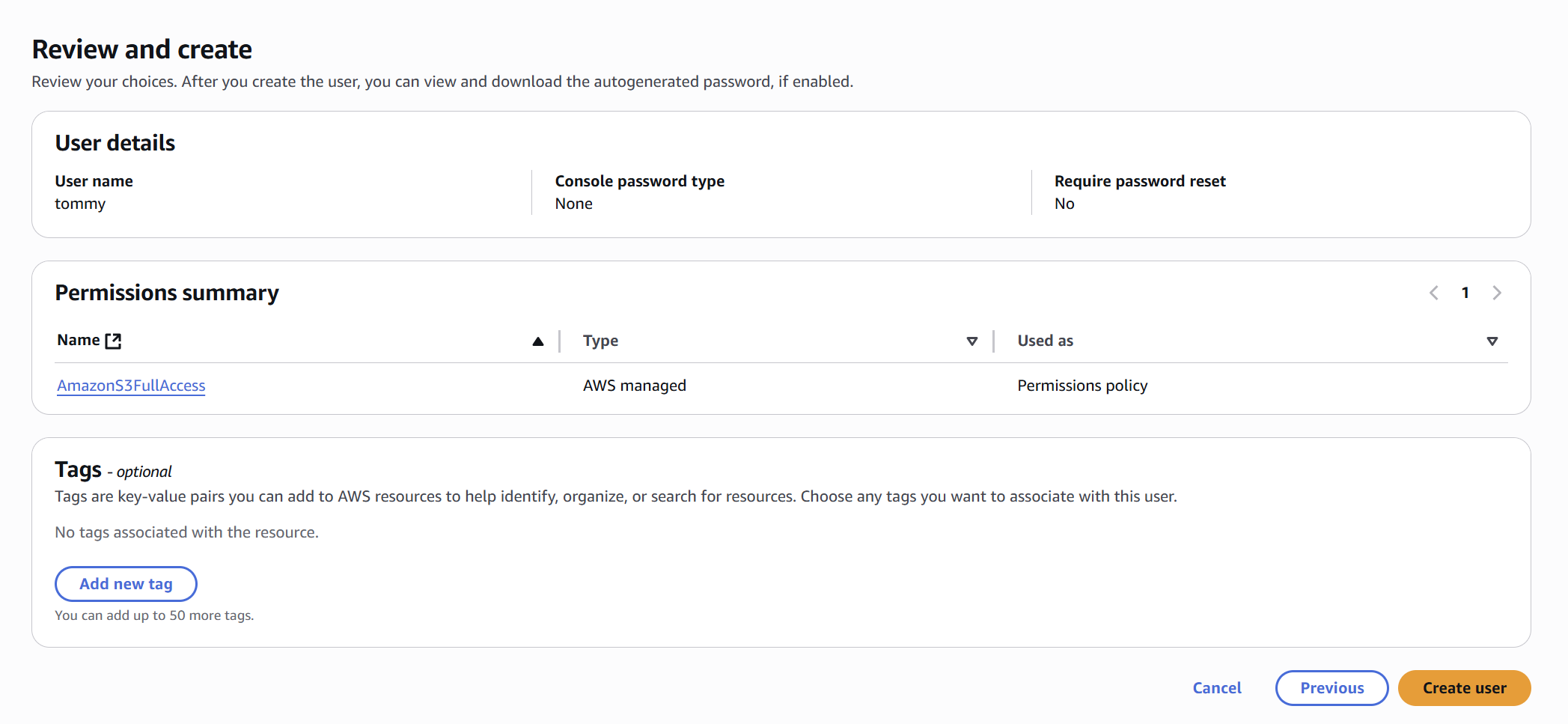Click the Type column header label
The height and width of the screenshot is (724, 1568).
(x=600, y=341)
